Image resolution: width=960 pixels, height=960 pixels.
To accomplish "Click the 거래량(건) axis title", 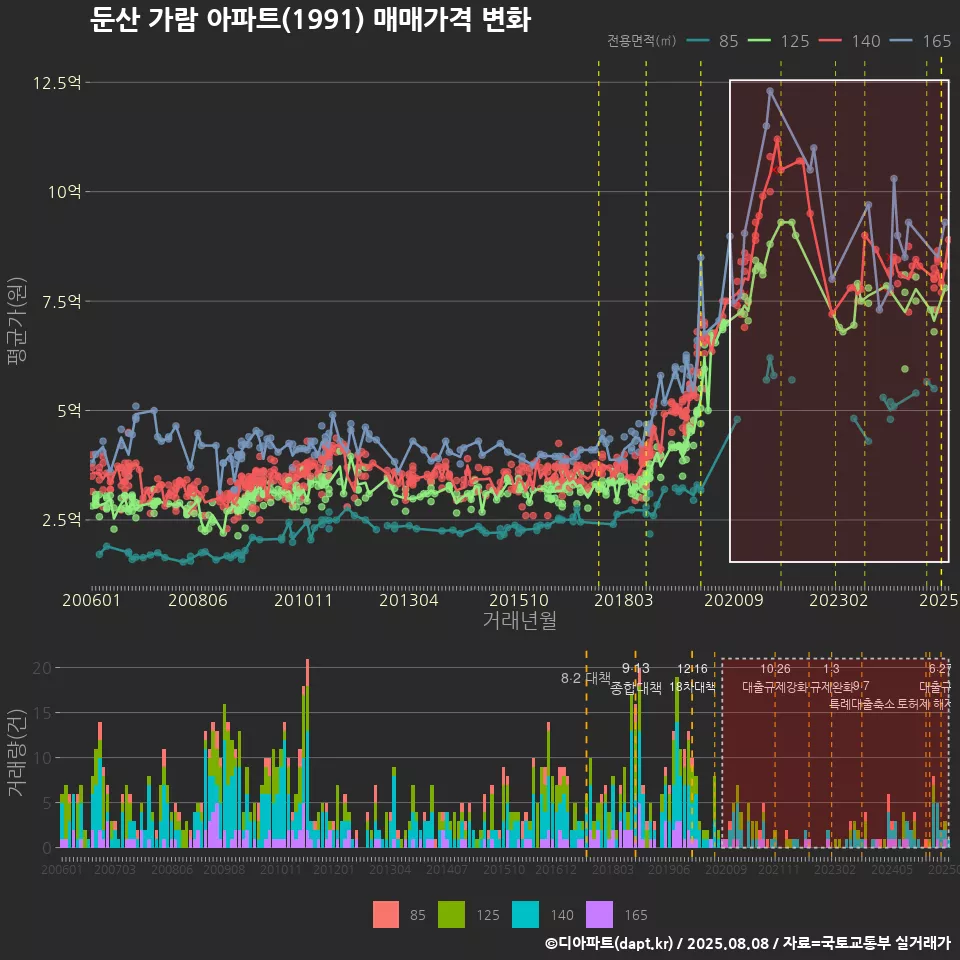I will coord(17,752).
